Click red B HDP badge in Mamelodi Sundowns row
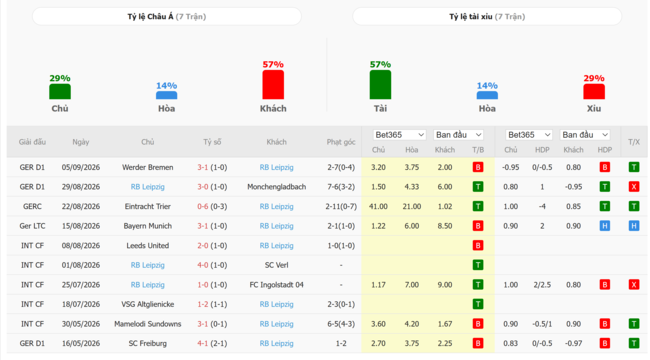The width and height of the screenshot is (650, 360). tap(605, 324)
